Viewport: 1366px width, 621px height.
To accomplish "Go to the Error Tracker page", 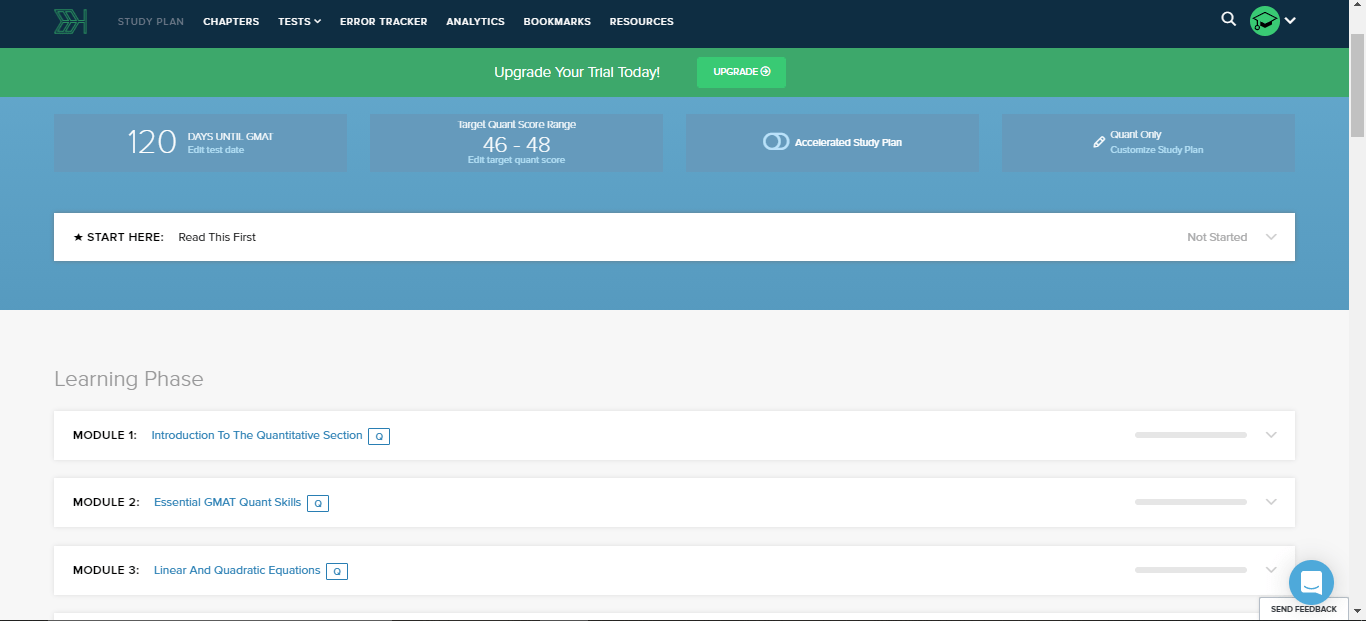I will pos(383,21).
